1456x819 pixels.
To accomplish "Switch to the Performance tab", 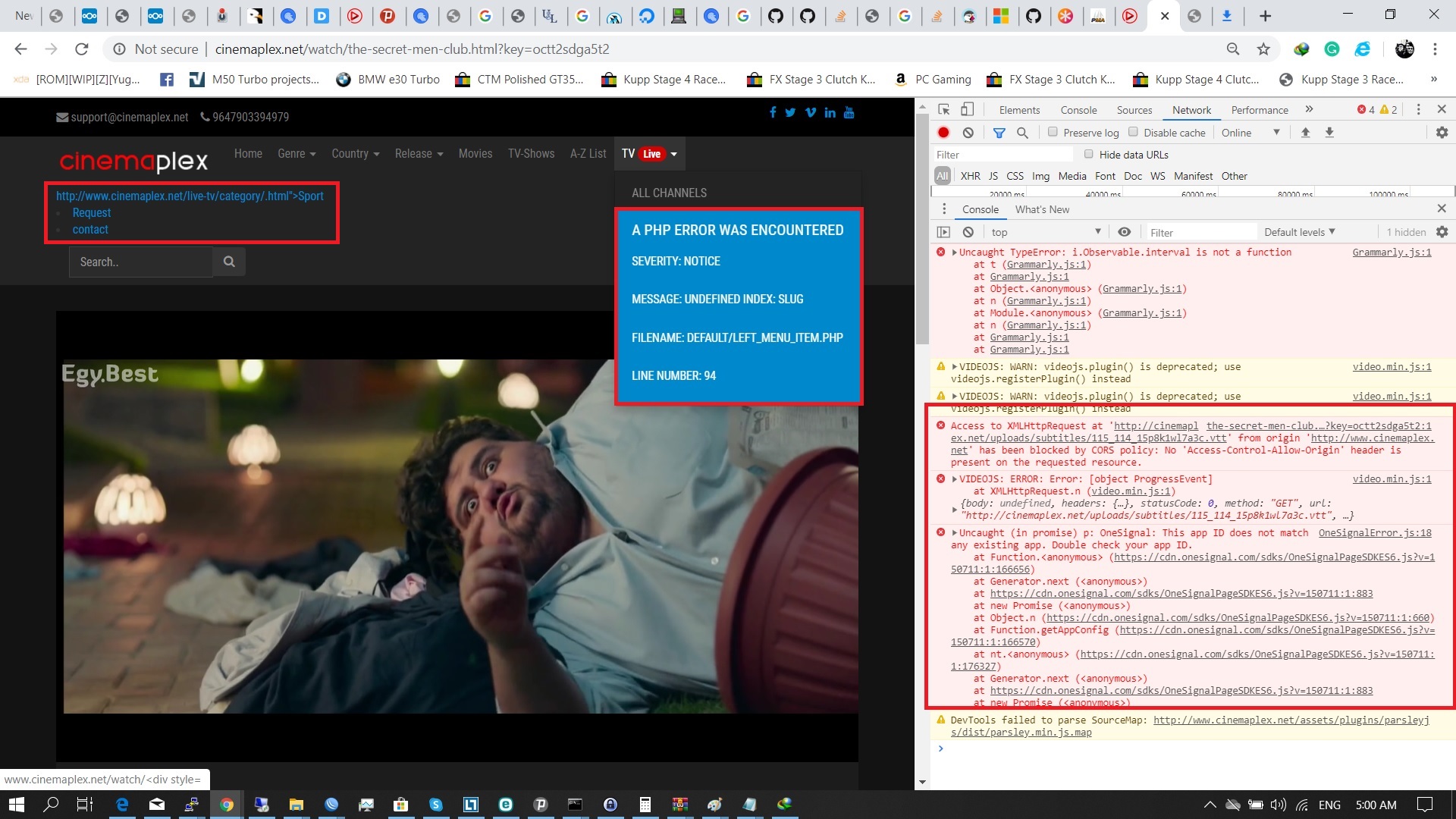I will [1260, 110].
